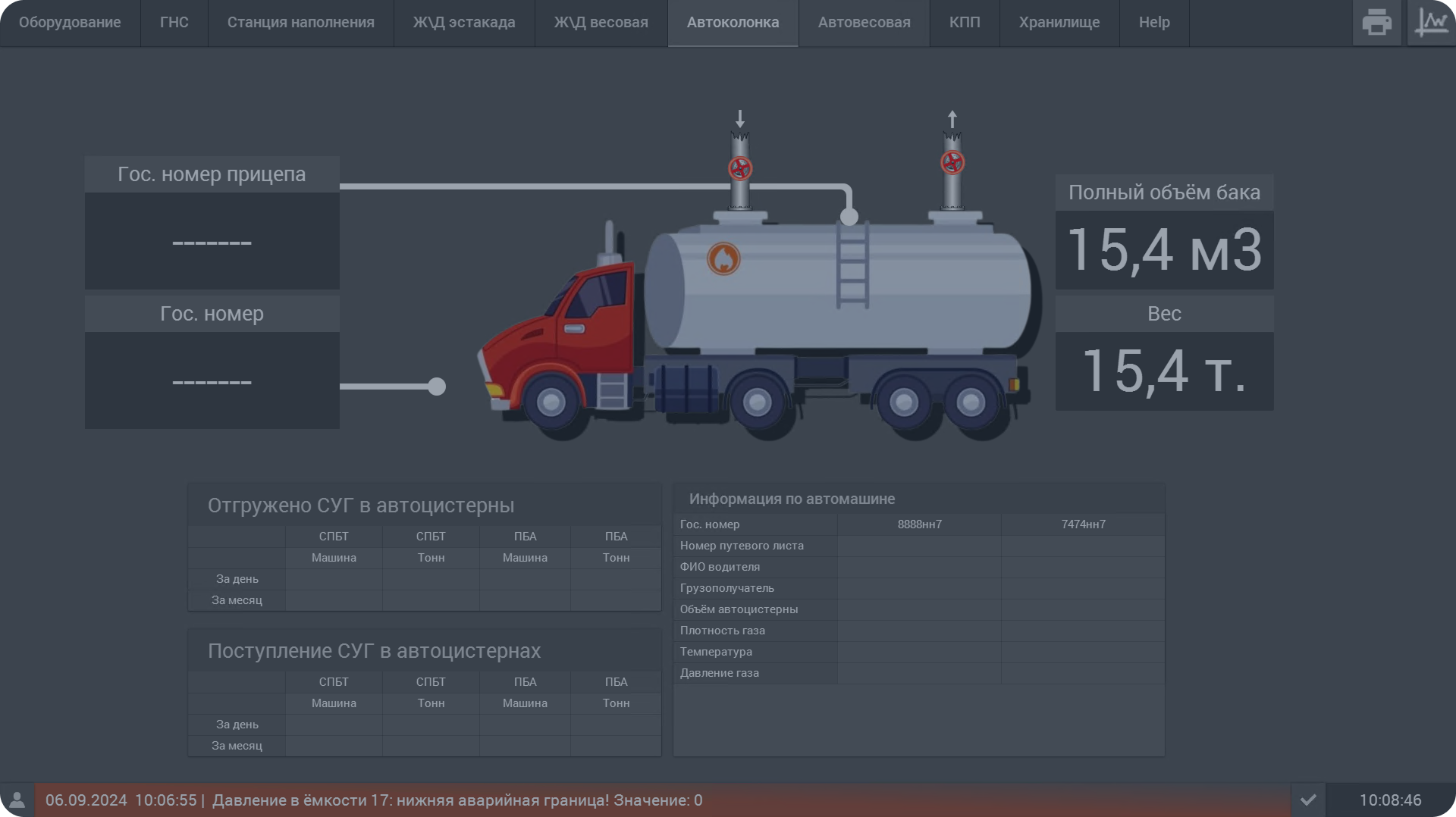
Task: Click the flame hazard emblem on tank
Action: tap(723, 259)
